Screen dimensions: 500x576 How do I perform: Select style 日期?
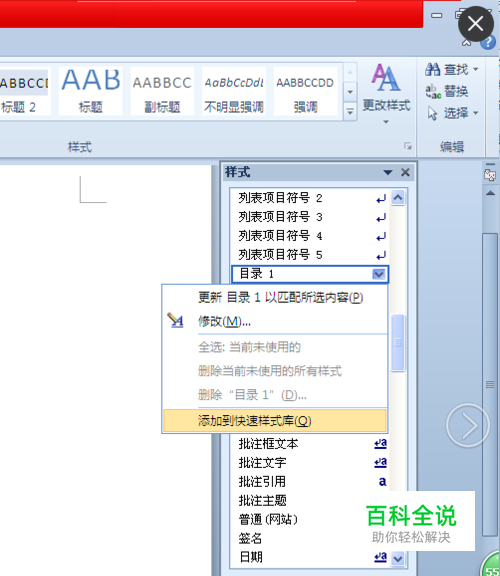pos(310,558)
